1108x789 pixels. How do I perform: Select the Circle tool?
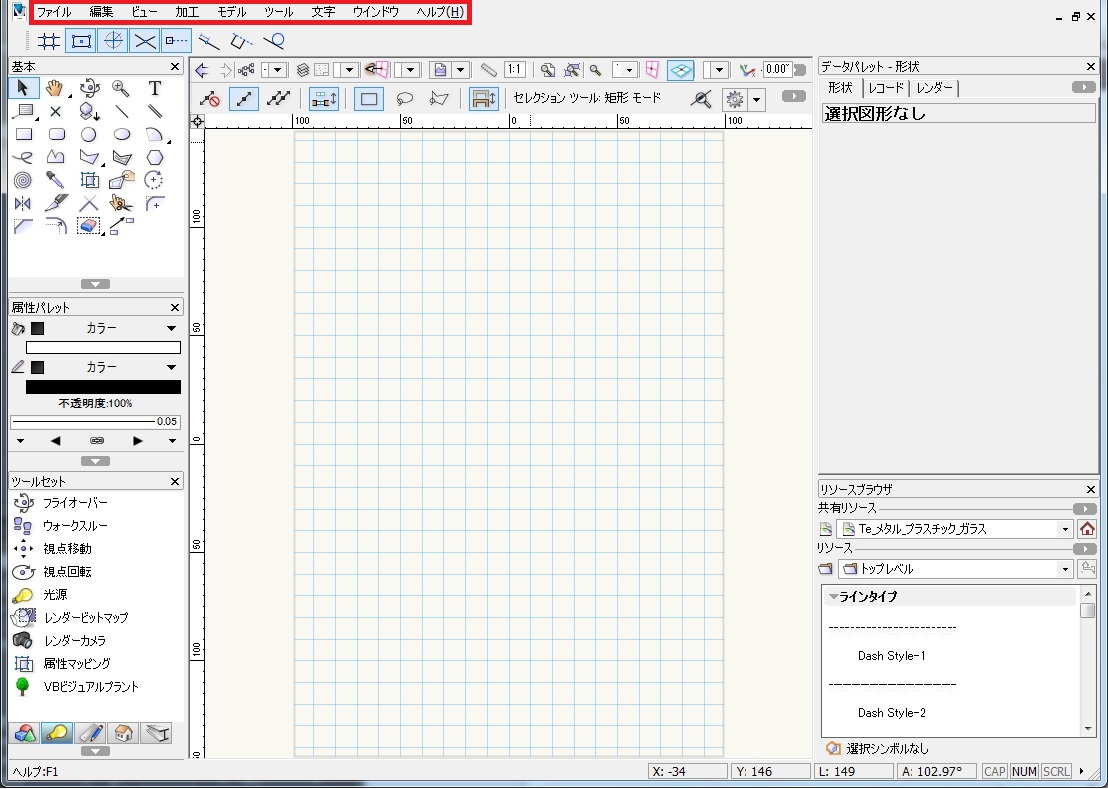(x=88, y=134)
